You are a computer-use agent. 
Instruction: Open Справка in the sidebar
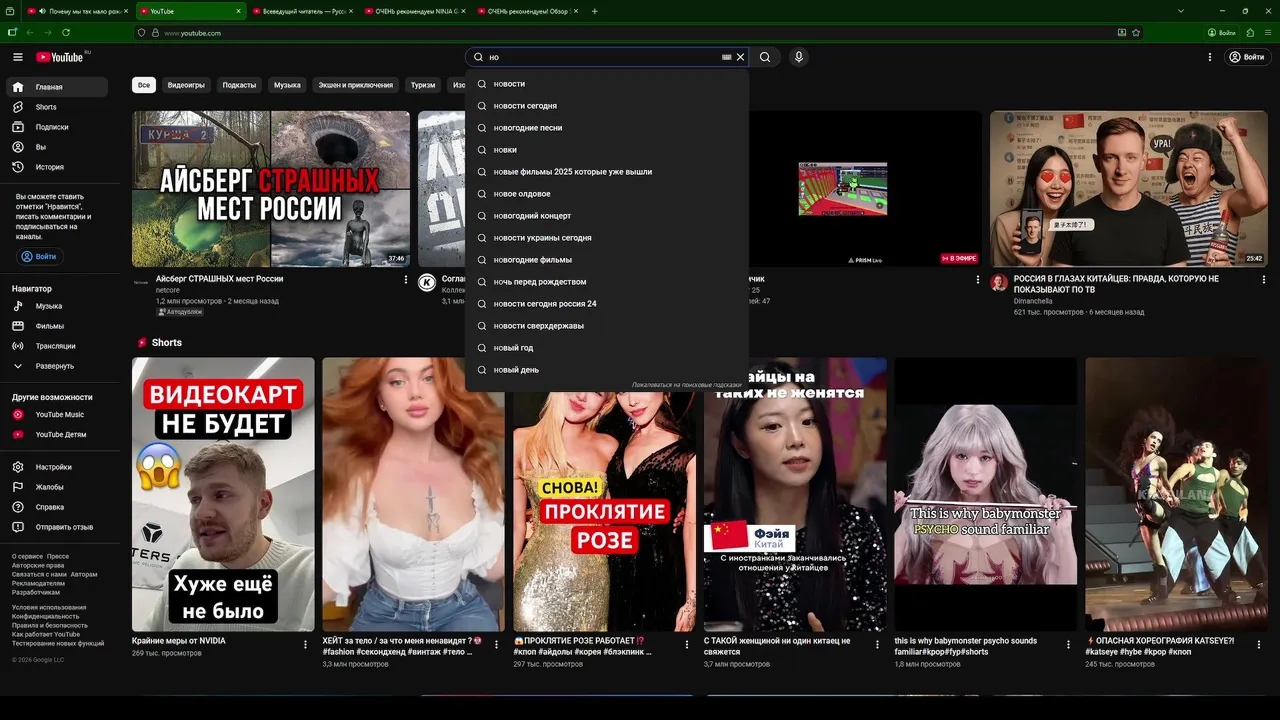click(x=56, y=507)
